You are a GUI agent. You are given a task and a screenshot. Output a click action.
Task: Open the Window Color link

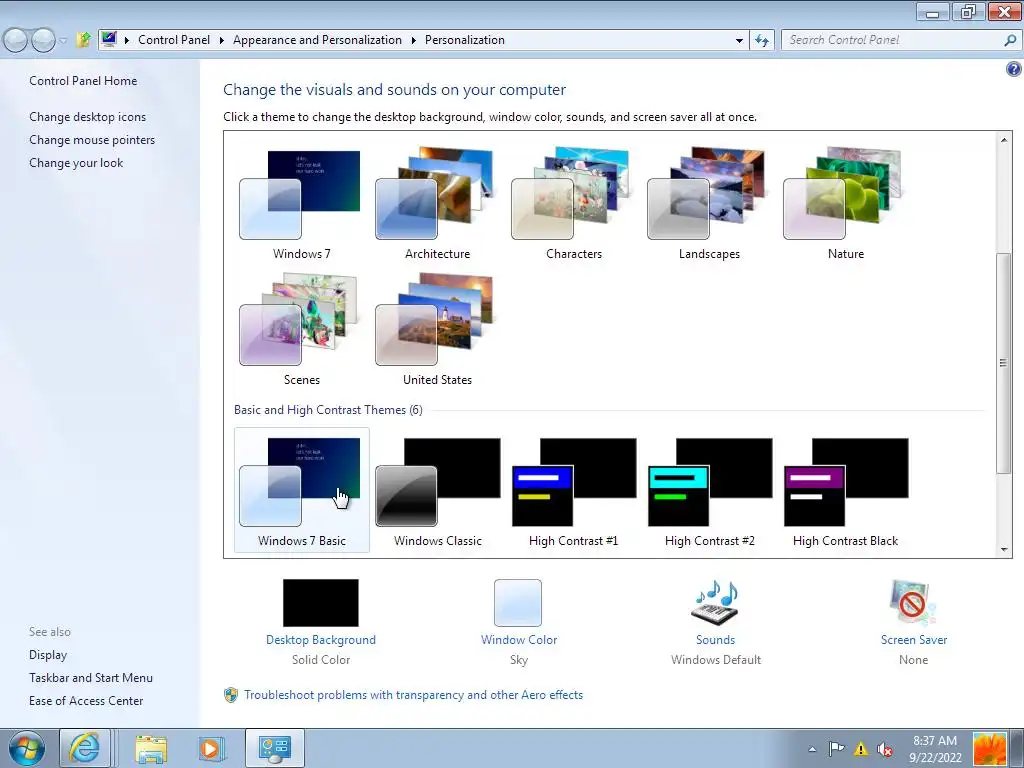point(519,640)
